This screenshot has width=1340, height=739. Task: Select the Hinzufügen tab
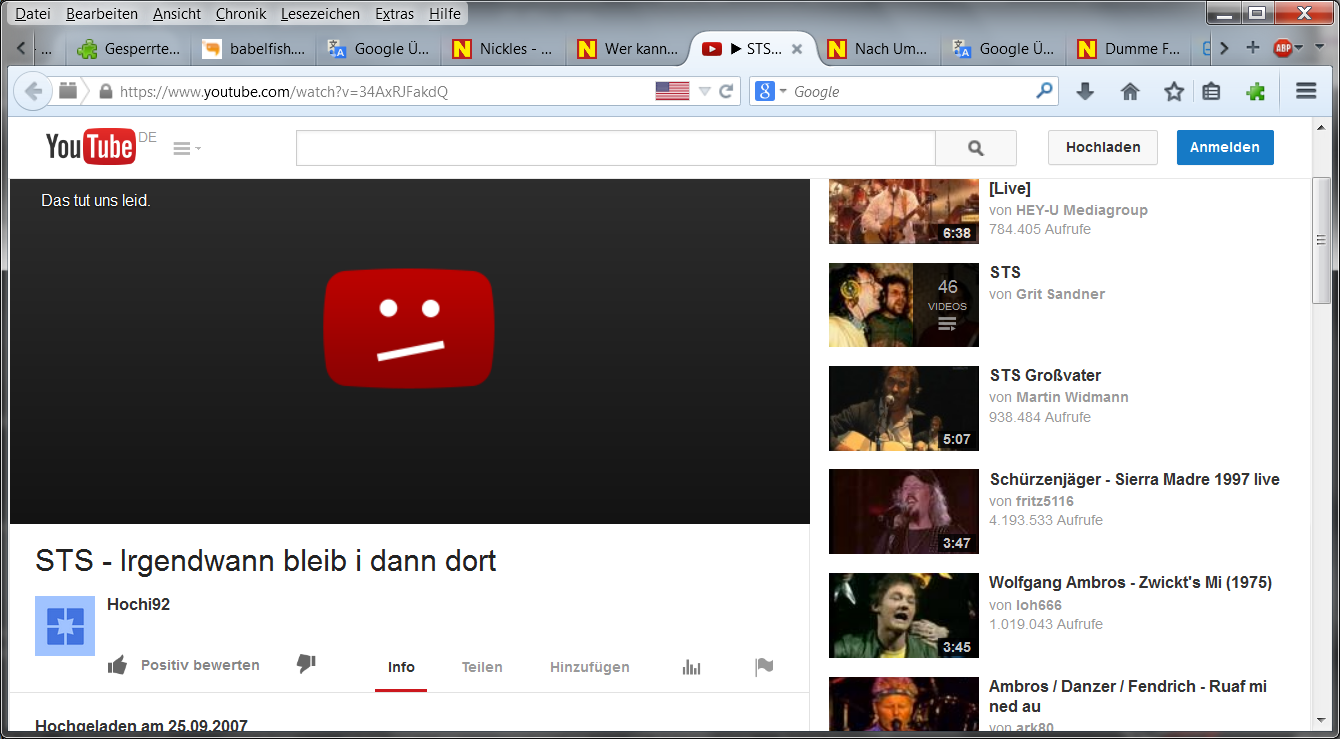[x=590, y=667]
